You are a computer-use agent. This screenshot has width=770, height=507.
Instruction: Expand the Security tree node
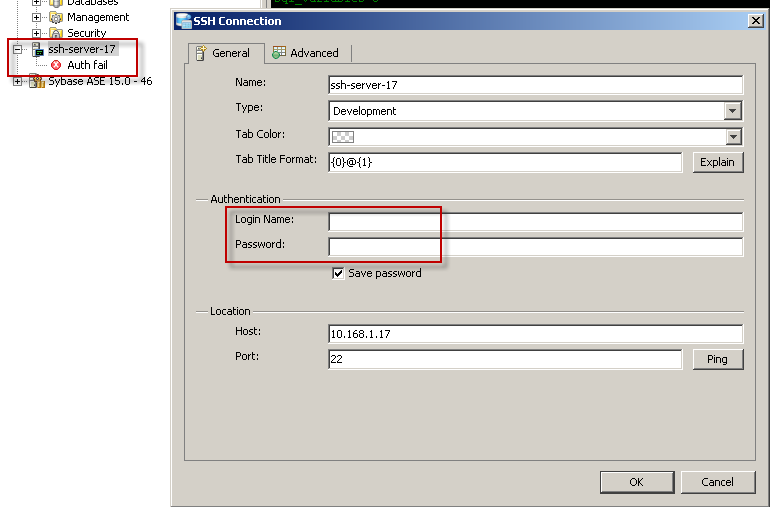tap(36, 33)
